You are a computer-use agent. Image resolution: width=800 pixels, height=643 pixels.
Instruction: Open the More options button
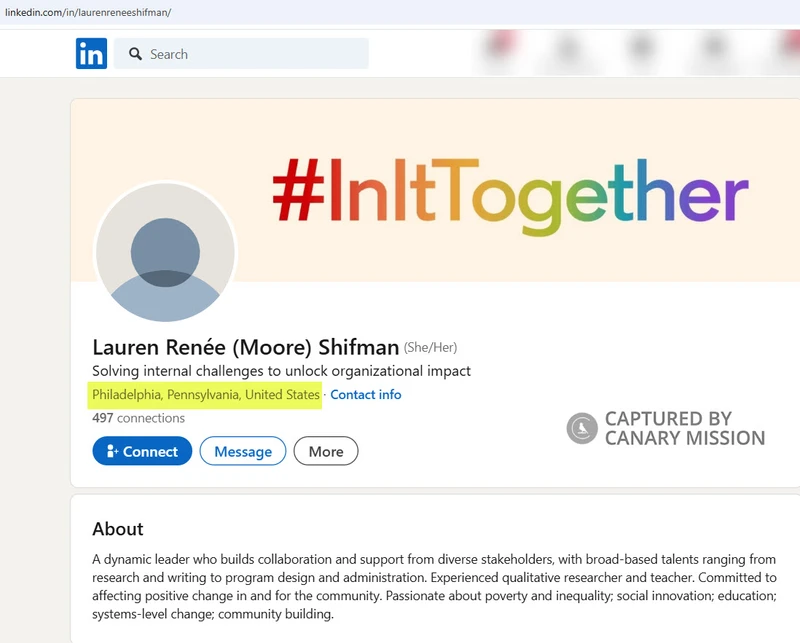[326, 451]
